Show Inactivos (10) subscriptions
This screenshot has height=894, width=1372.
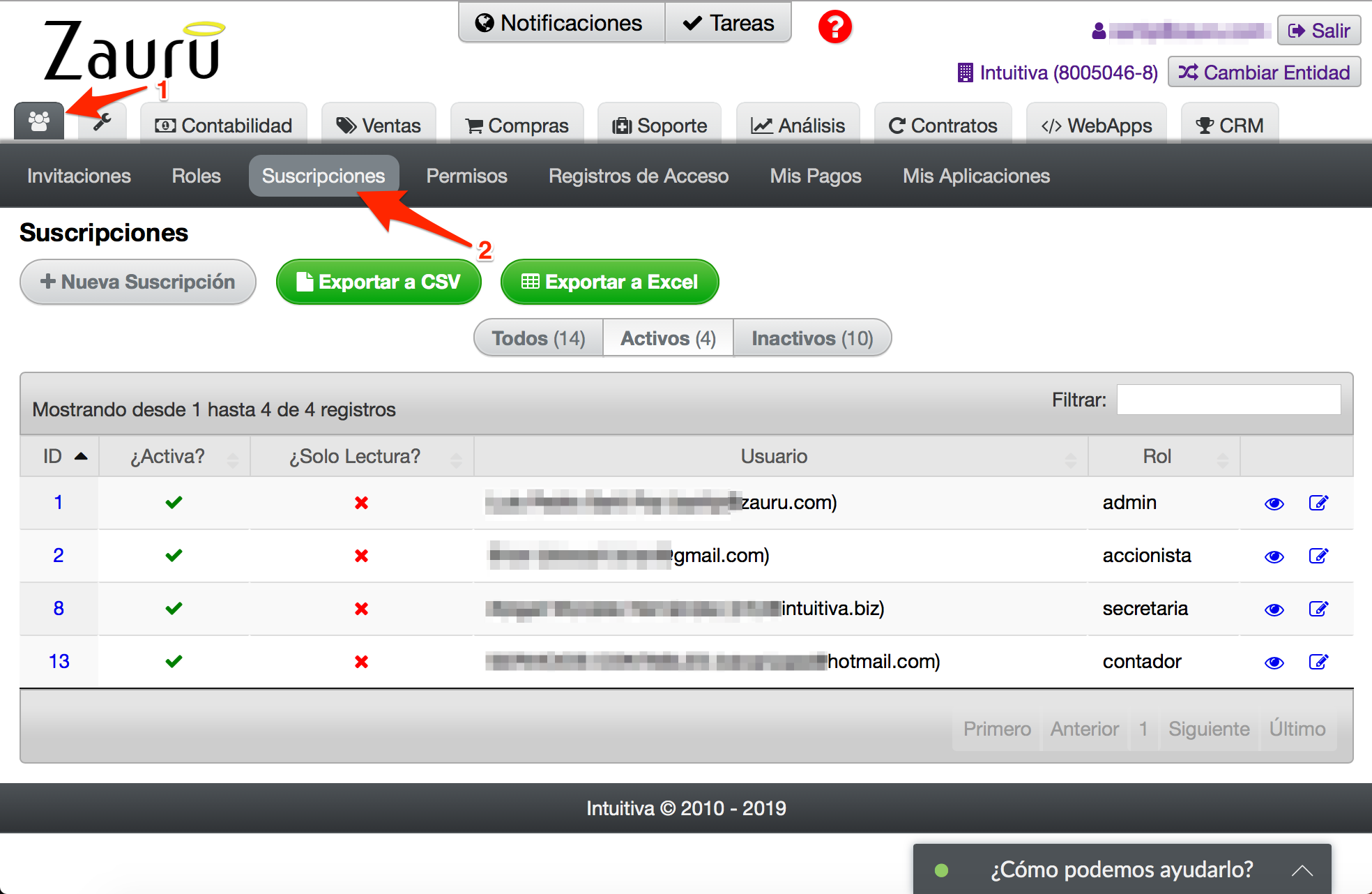pyautogui.click(x=812, y=338)
